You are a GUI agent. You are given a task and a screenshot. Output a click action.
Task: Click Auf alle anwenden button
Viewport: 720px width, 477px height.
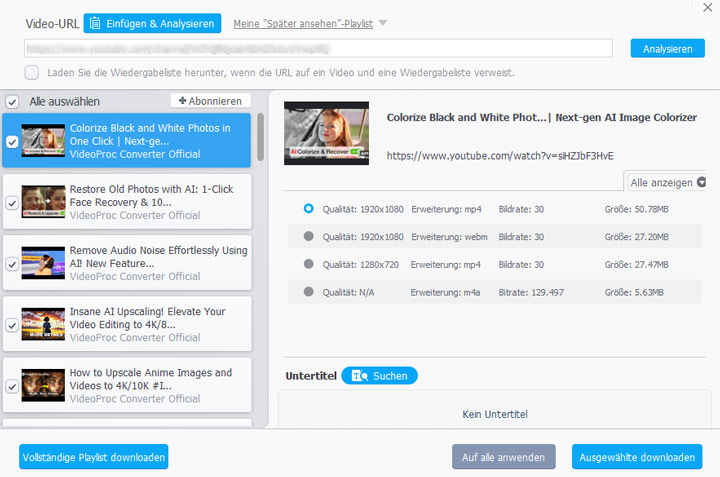pyautogui.click(x=504, y=457)
